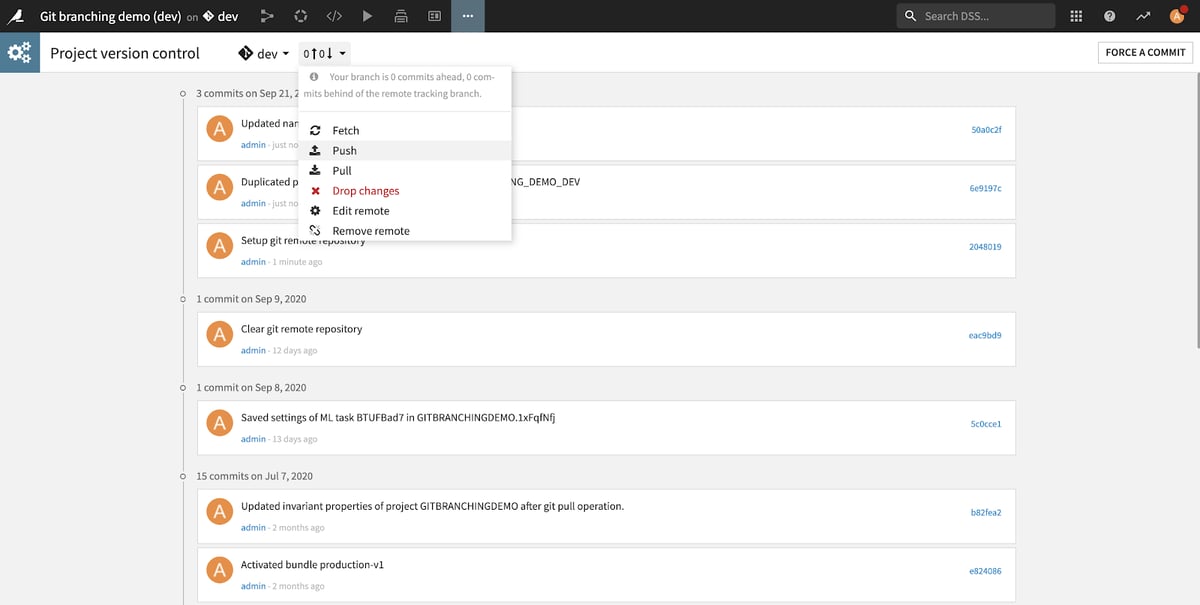This screenshot has width=1200, height=605.
Task: Click the Dataiku bird logo
Action: (x=15, y=15)
